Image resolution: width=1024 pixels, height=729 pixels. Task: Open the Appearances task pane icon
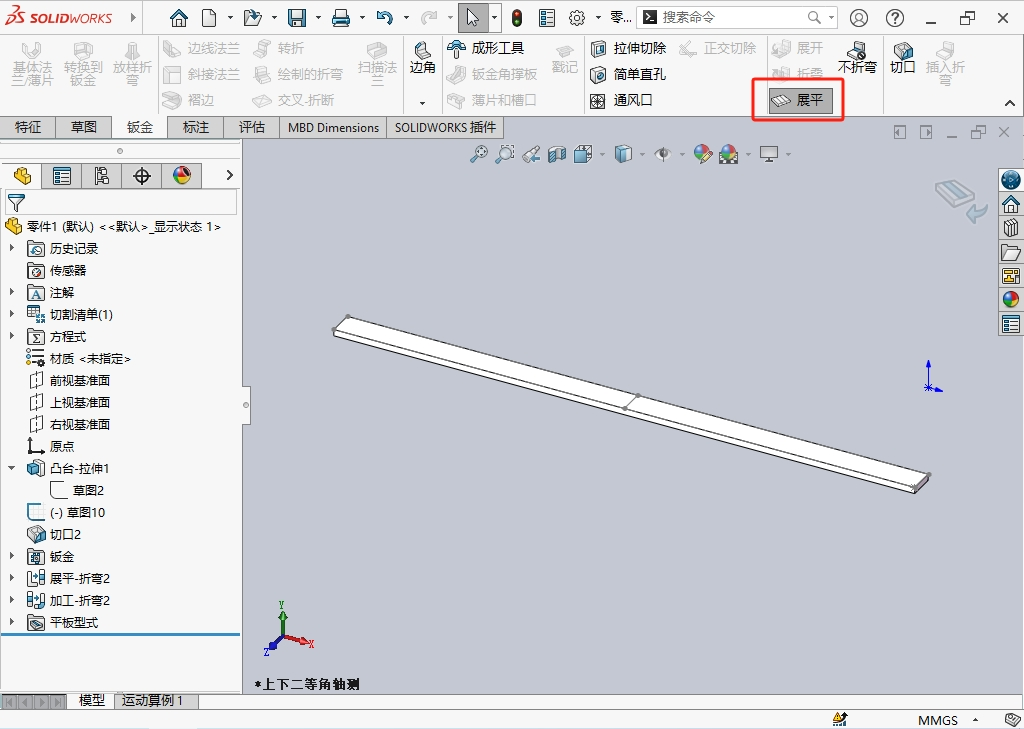pos(1010,299)
